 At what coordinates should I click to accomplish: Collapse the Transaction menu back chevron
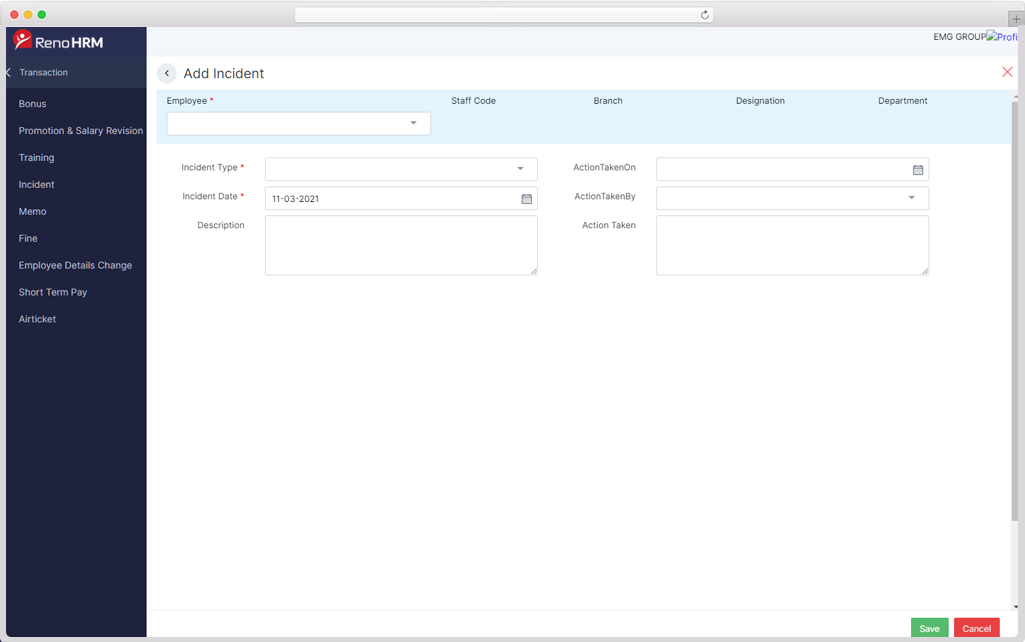8,73
